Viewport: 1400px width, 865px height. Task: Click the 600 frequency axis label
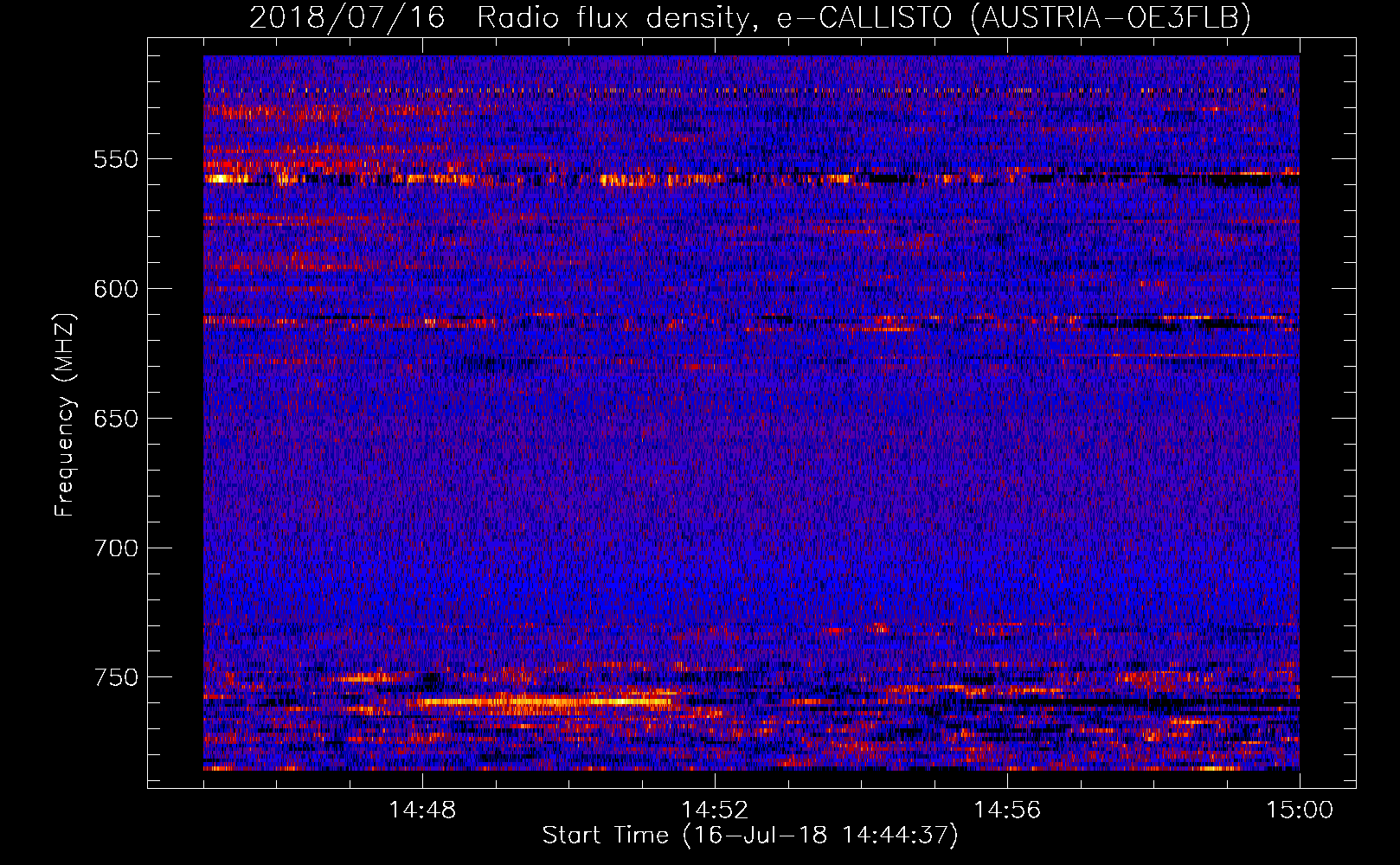(115, 289)
